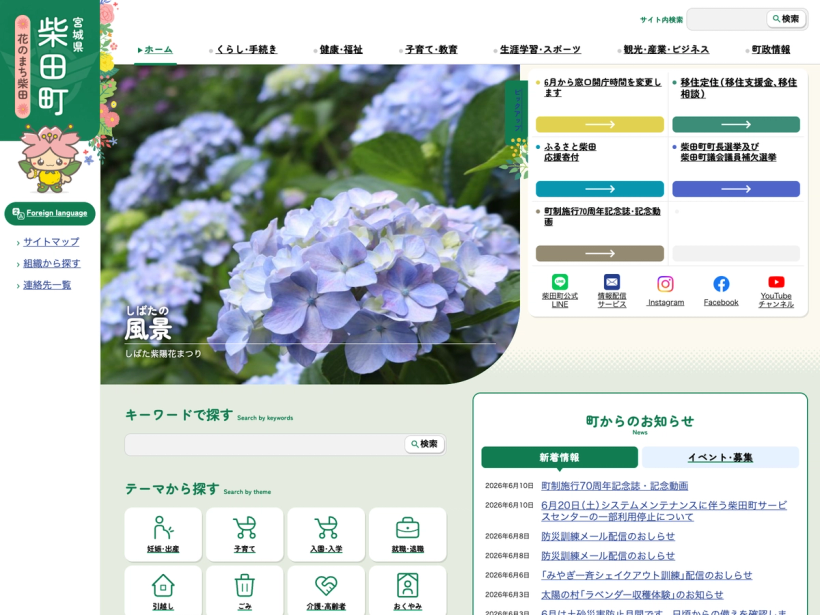820x615 pixels.
Task: Open 6月から窓口開庁時間を変更します link
Action: [602, 87]
